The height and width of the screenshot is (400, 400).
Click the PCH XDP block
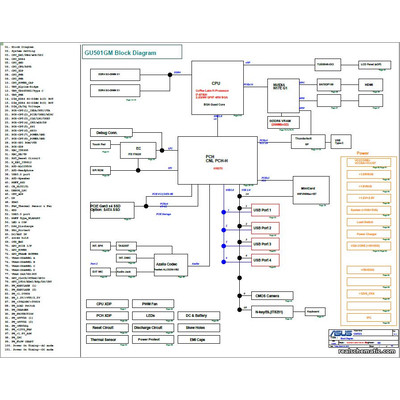click(x=107, y=316)
